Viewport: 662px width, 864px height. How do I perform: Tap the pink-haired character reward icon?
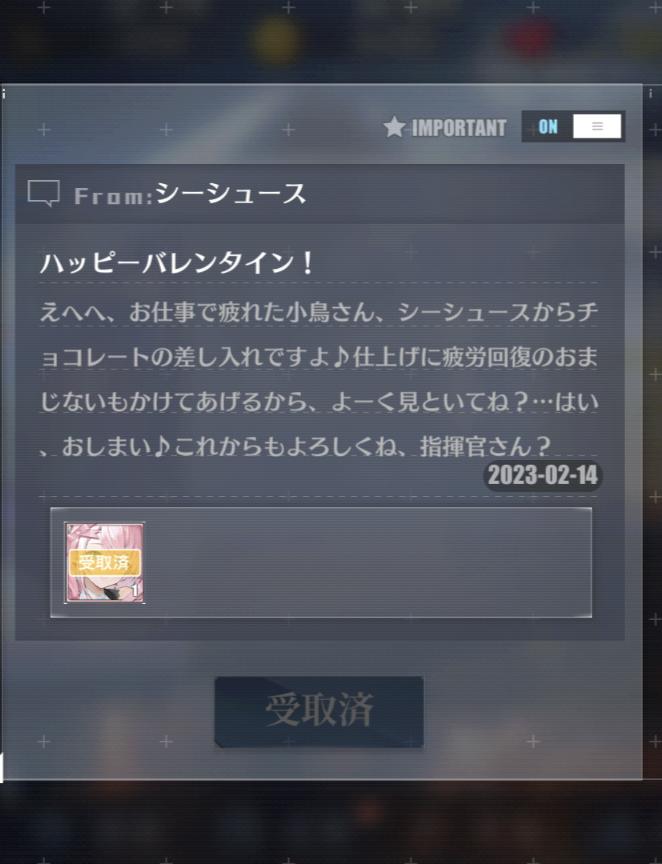tap(105, 563)
